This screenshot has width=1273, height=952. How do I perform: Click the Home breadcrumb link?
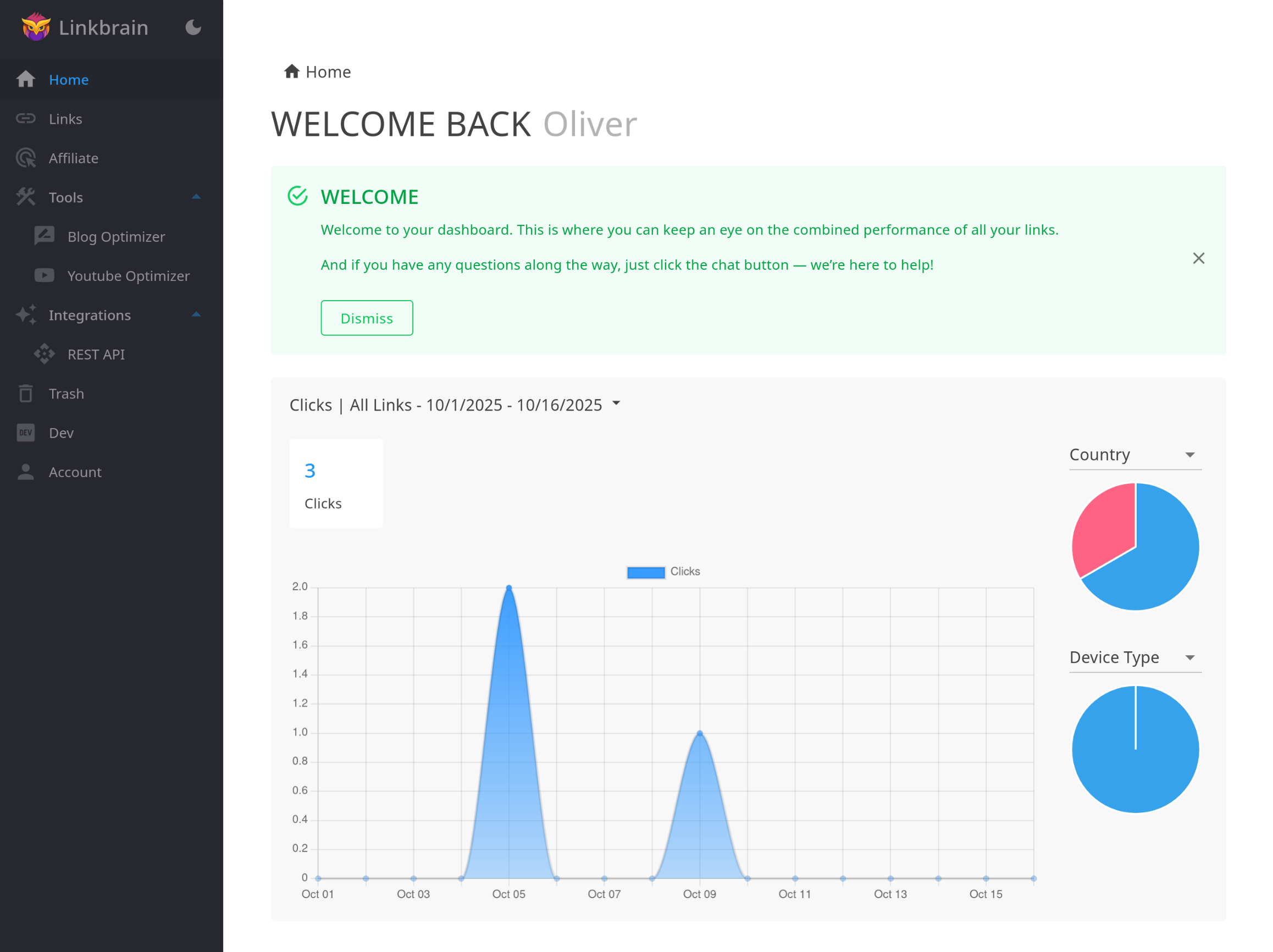(x=328, y=72)
